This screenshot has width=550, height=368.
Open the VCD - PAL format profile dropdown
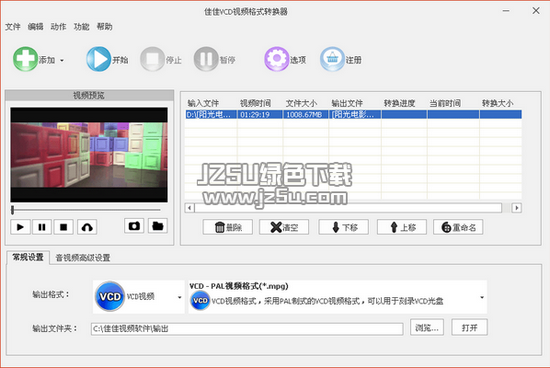337,297
